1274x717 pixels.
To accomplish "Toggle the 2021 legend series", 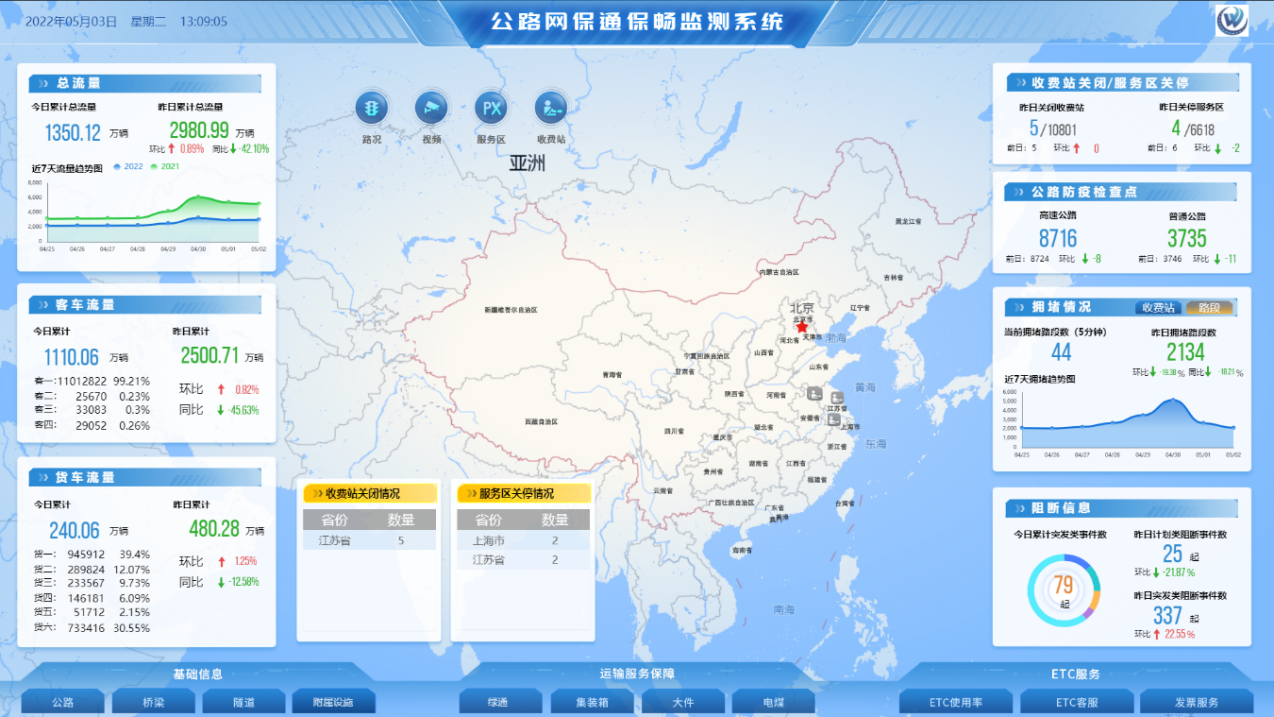I will point(166,166).
